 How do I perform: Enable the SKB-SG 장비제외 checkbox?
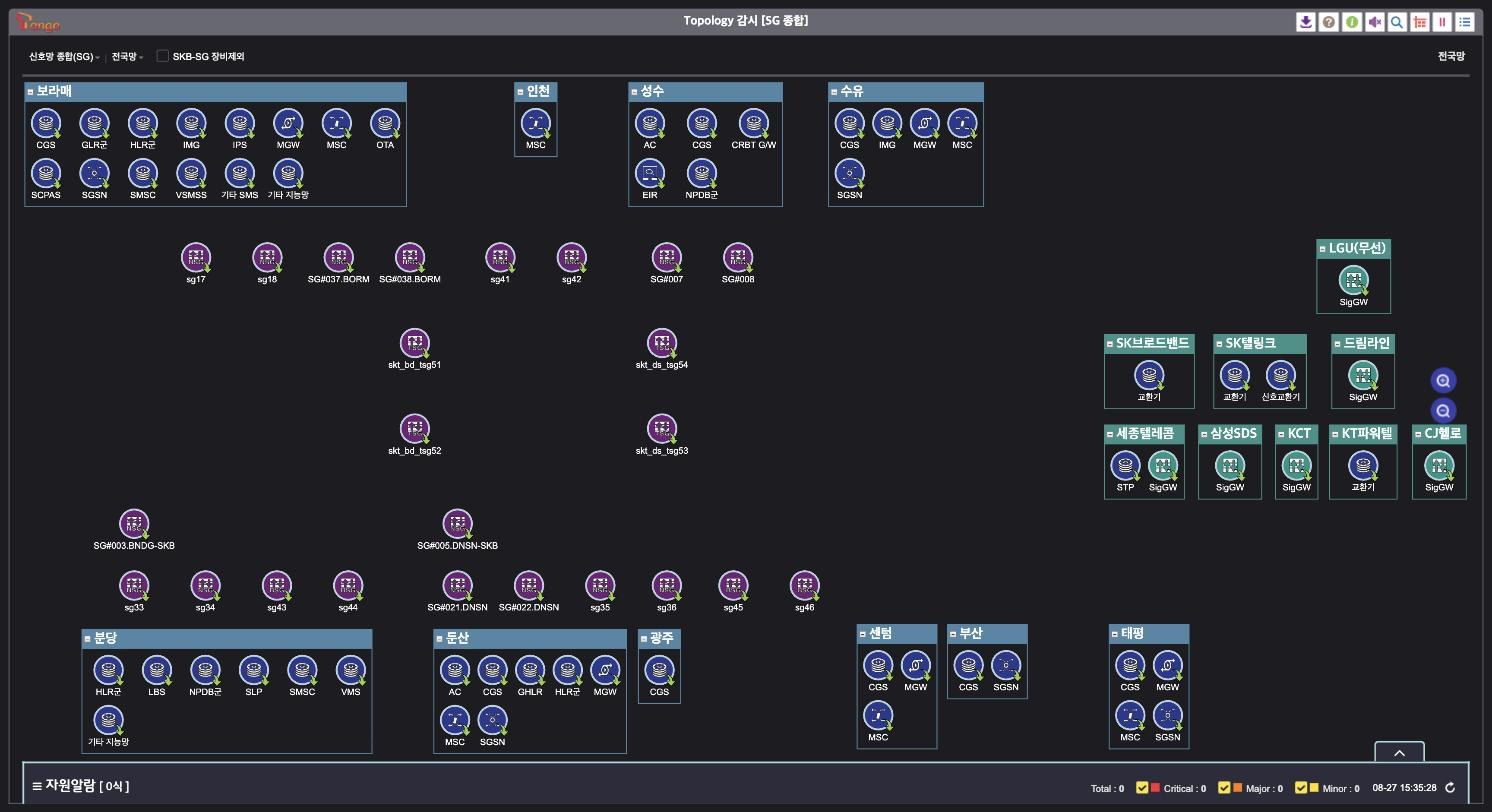click(163, 56)
